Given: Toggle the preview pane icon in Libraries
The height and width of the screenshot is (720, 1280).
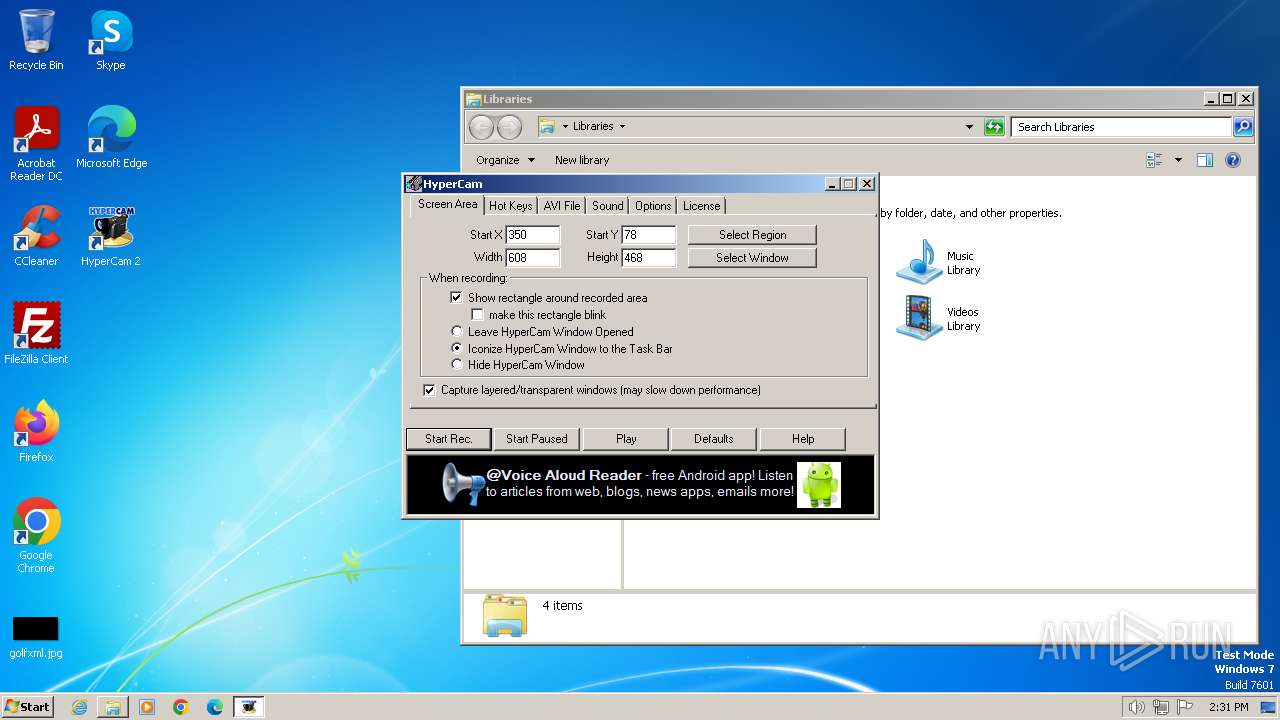Looking at the screenshot, I should tap(1205, 160).
